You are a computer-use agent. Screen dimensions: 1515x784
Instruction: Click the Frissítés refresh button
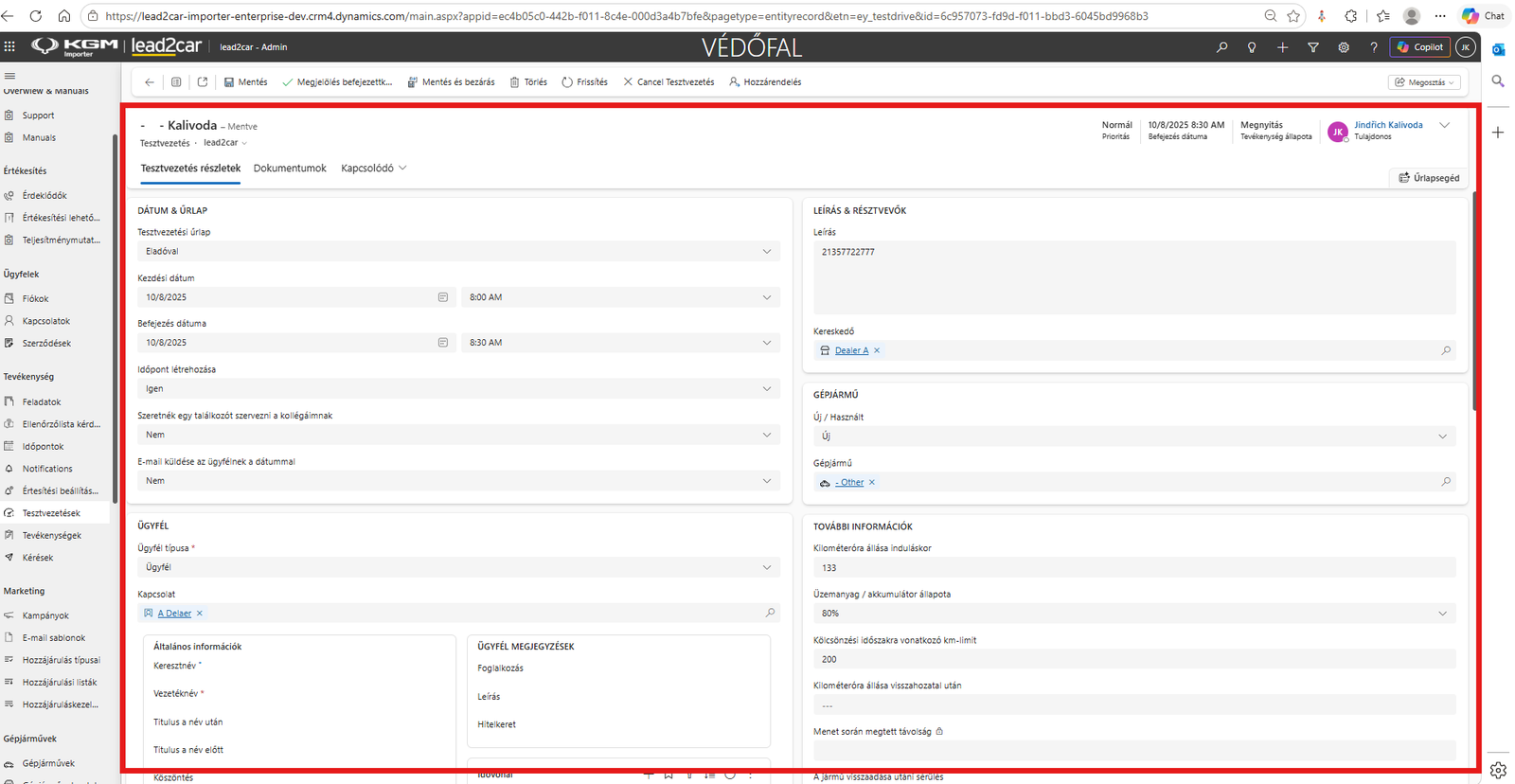(585, 82)
